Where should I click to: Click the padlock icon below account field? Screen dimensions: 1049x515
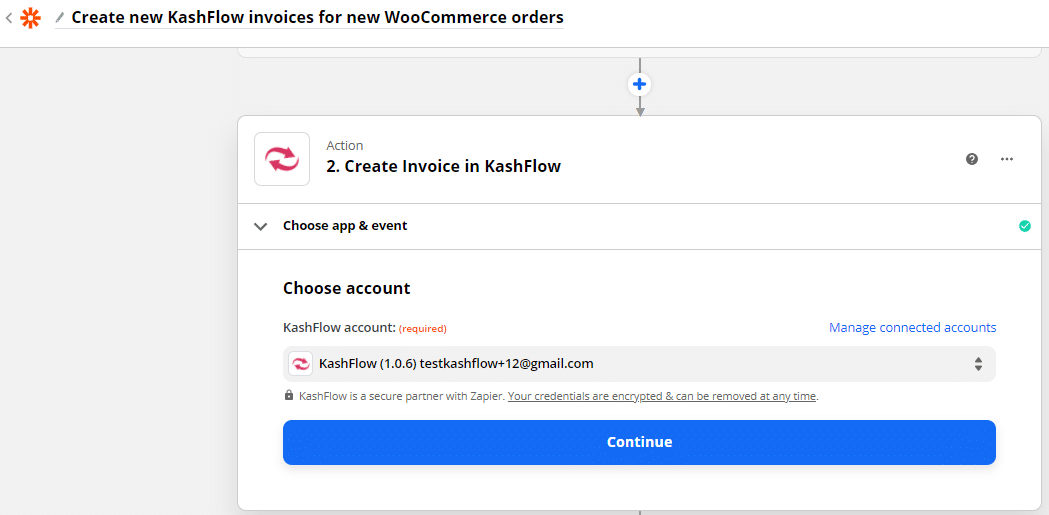[289, 396]
